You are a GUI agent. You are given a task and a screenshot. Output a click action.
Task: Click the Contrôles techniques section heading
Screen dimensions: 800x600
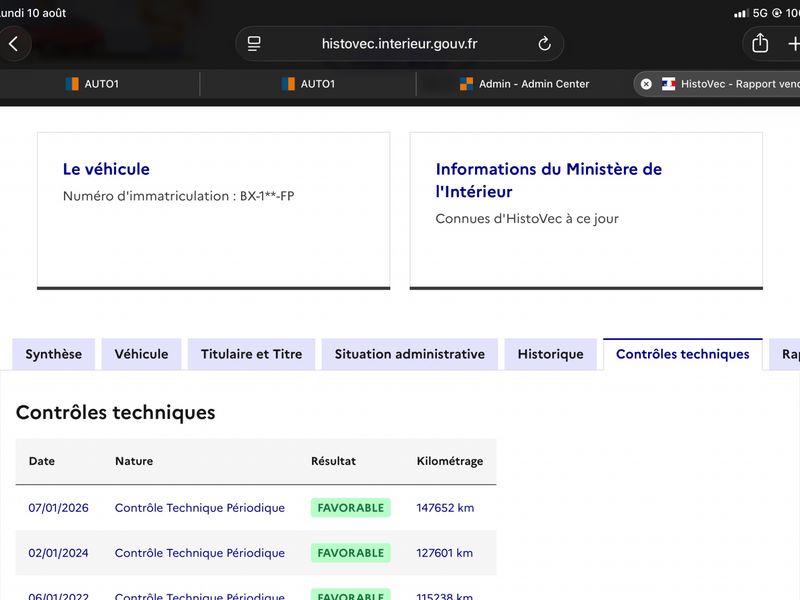pos(116,413)
